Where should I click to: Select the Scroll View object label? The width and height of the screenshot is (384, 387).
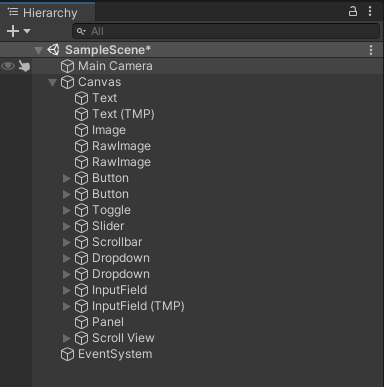123,338
